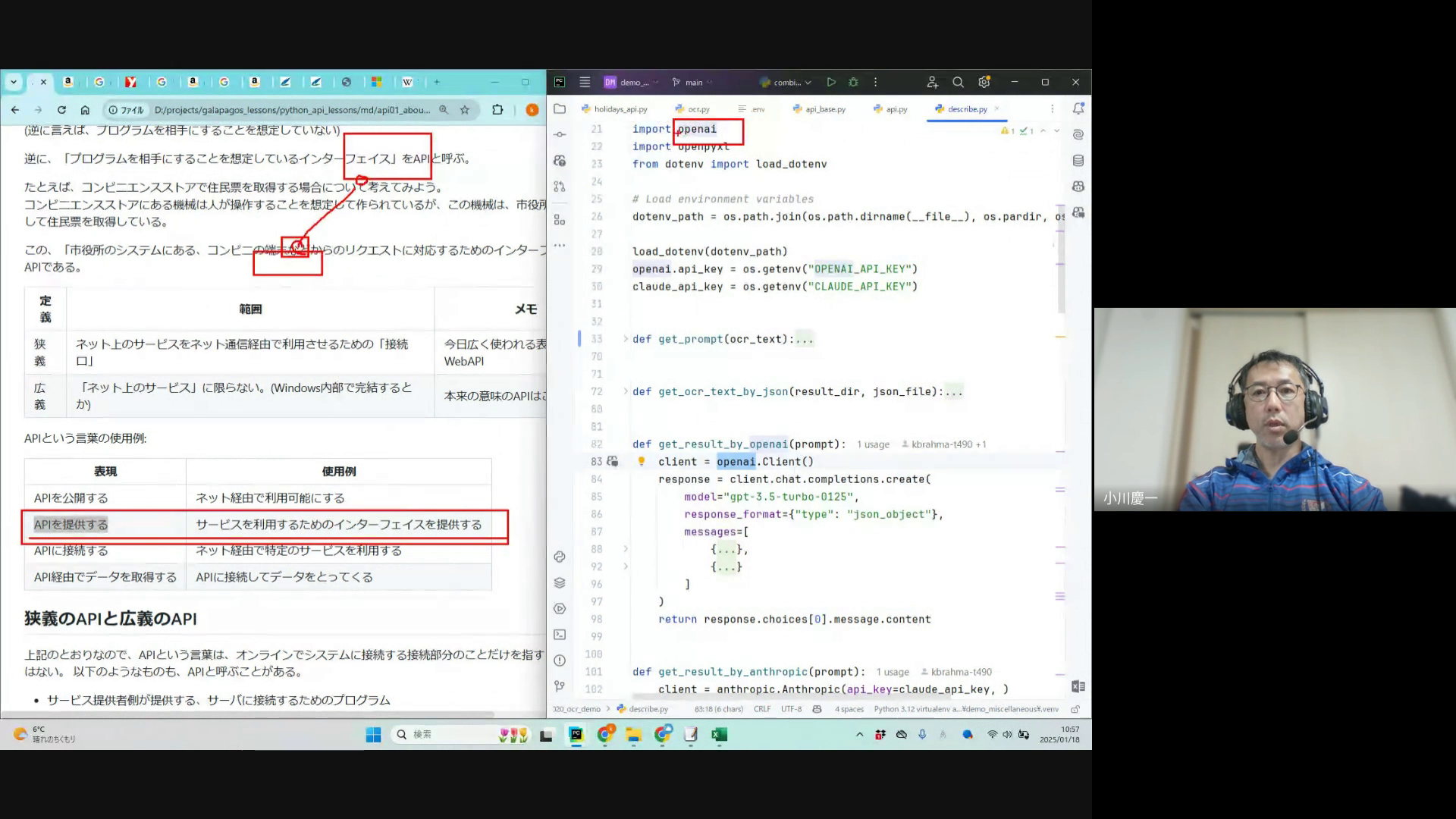Viewport: 1456px width, 819px height.
Task: Open the Database tool window icon
Action: pyautogui.click(x=1078, y=161)
